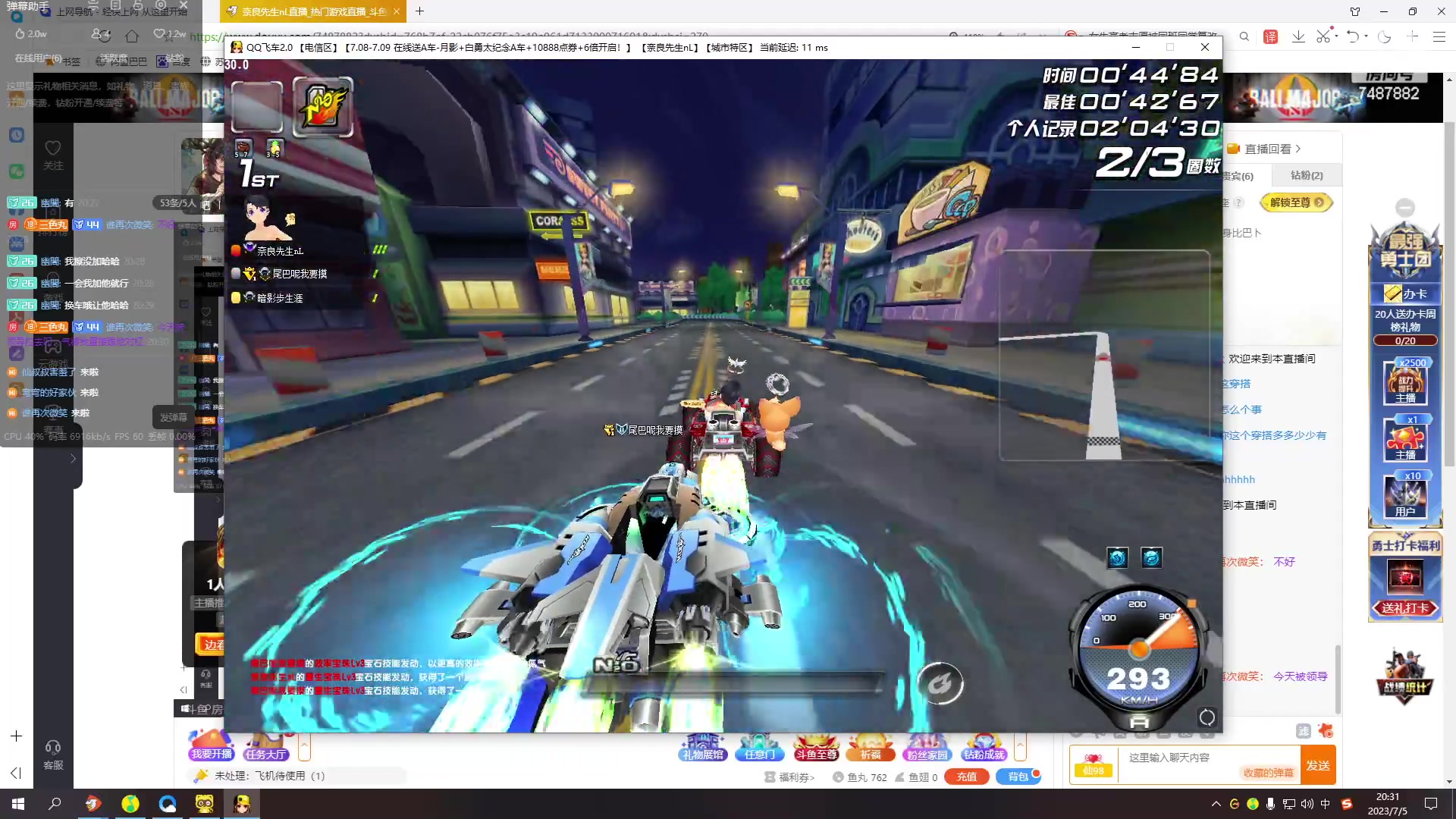Click the chat filter 滤 icon
Viewport: 1456px width, 819px height.
(x=1304, y=730)
